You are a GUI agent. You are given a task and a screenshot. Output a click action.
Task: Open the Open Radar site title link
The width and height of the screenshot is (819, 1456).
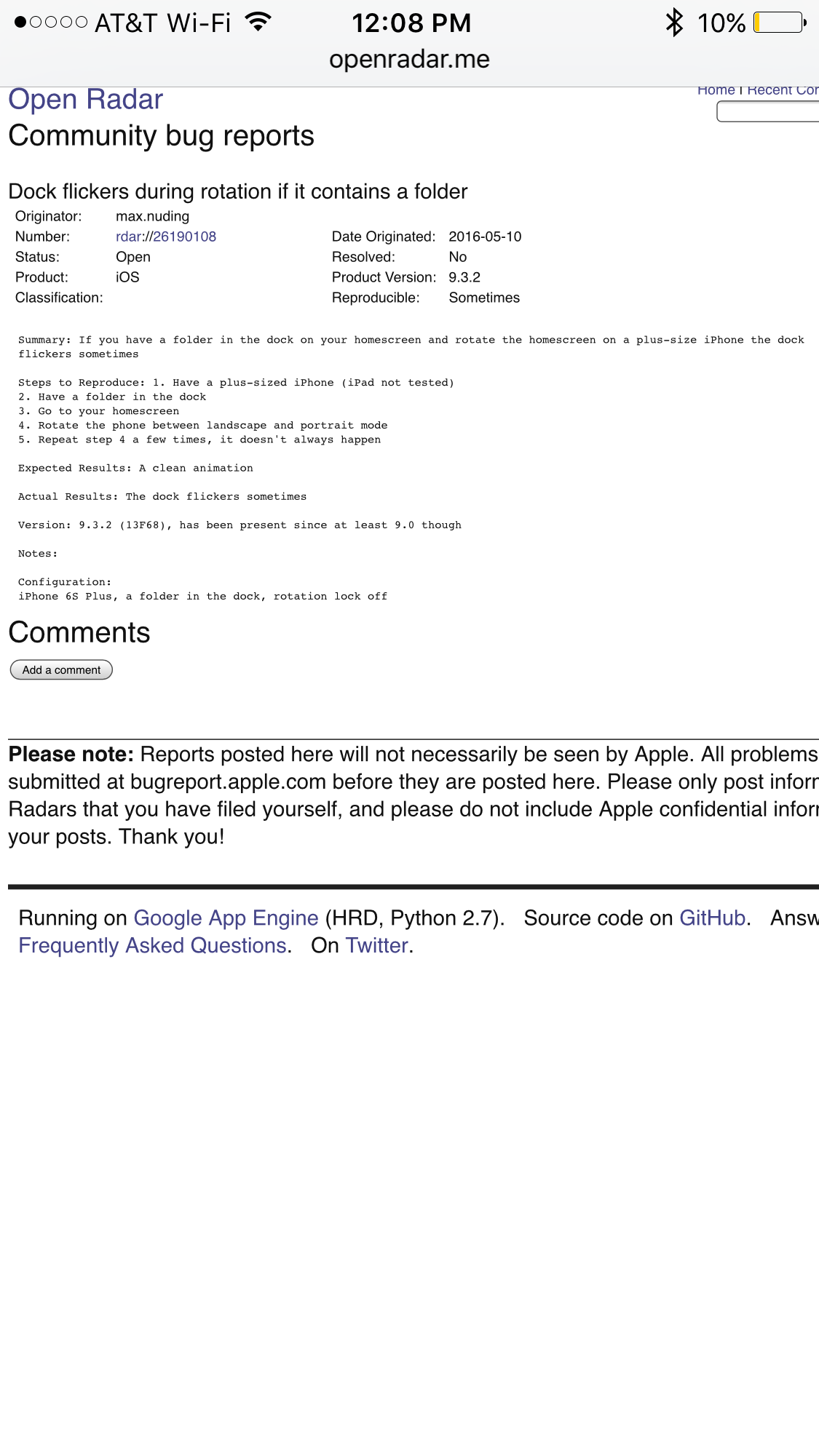pyautogui.click(x=85, y=100)
